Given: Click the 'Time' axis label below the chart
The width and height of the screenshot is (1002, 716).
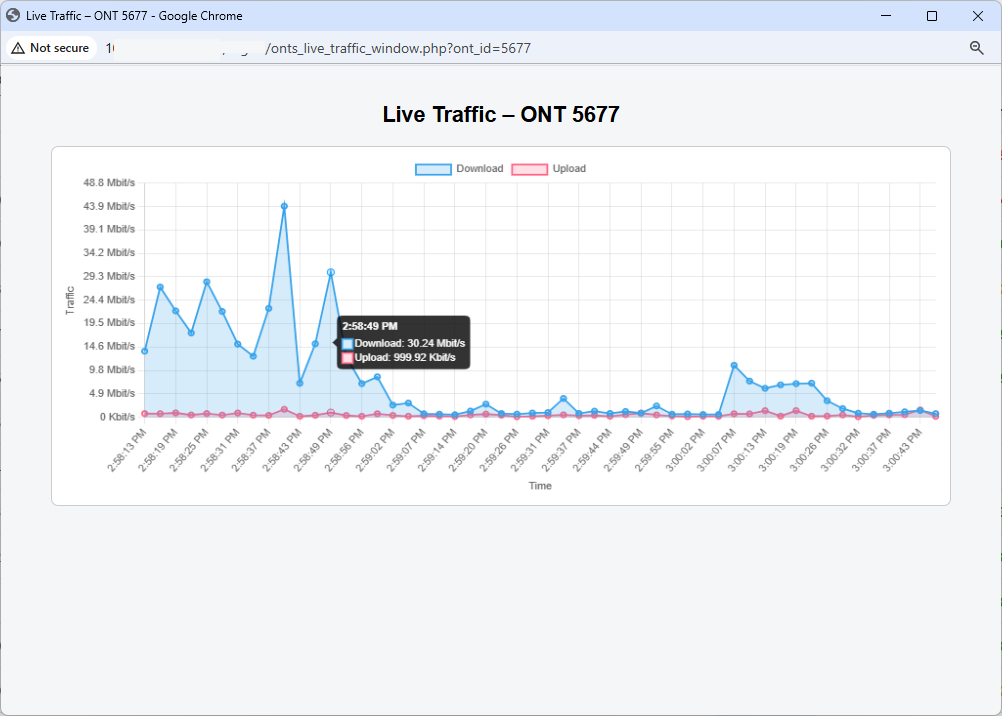Looking at the screenshot, I should (x=539, y=485).
